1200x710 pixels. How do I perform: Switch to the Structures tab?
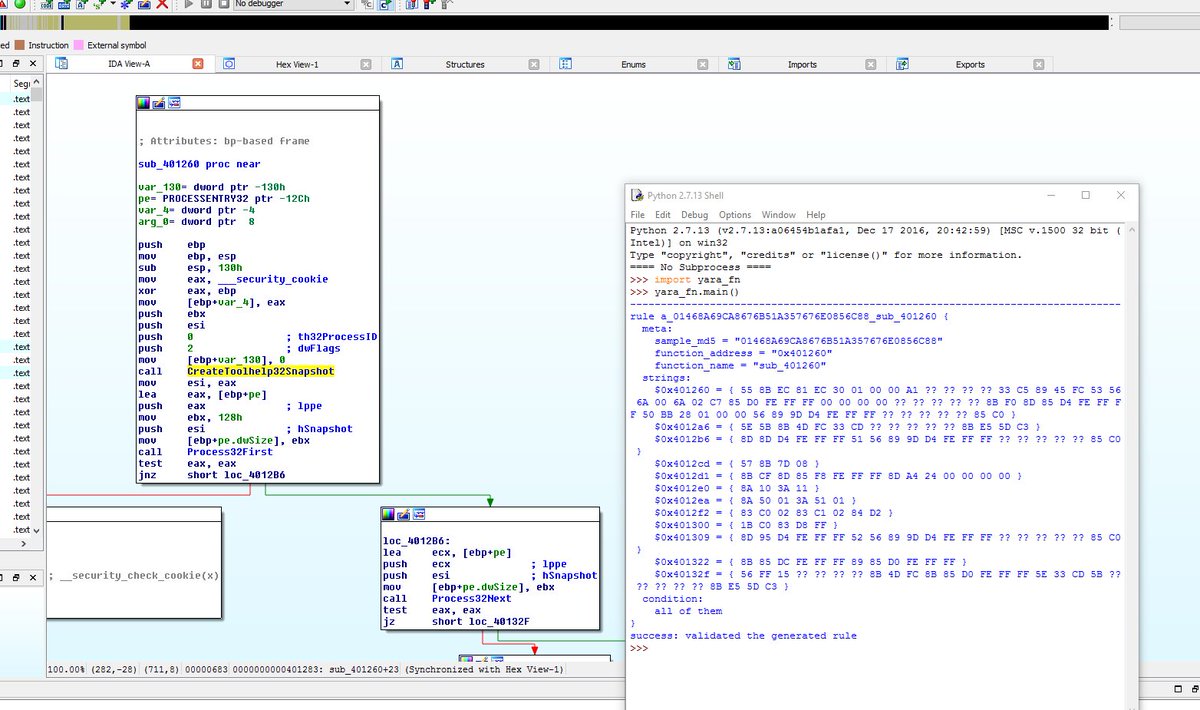point(464,65)
